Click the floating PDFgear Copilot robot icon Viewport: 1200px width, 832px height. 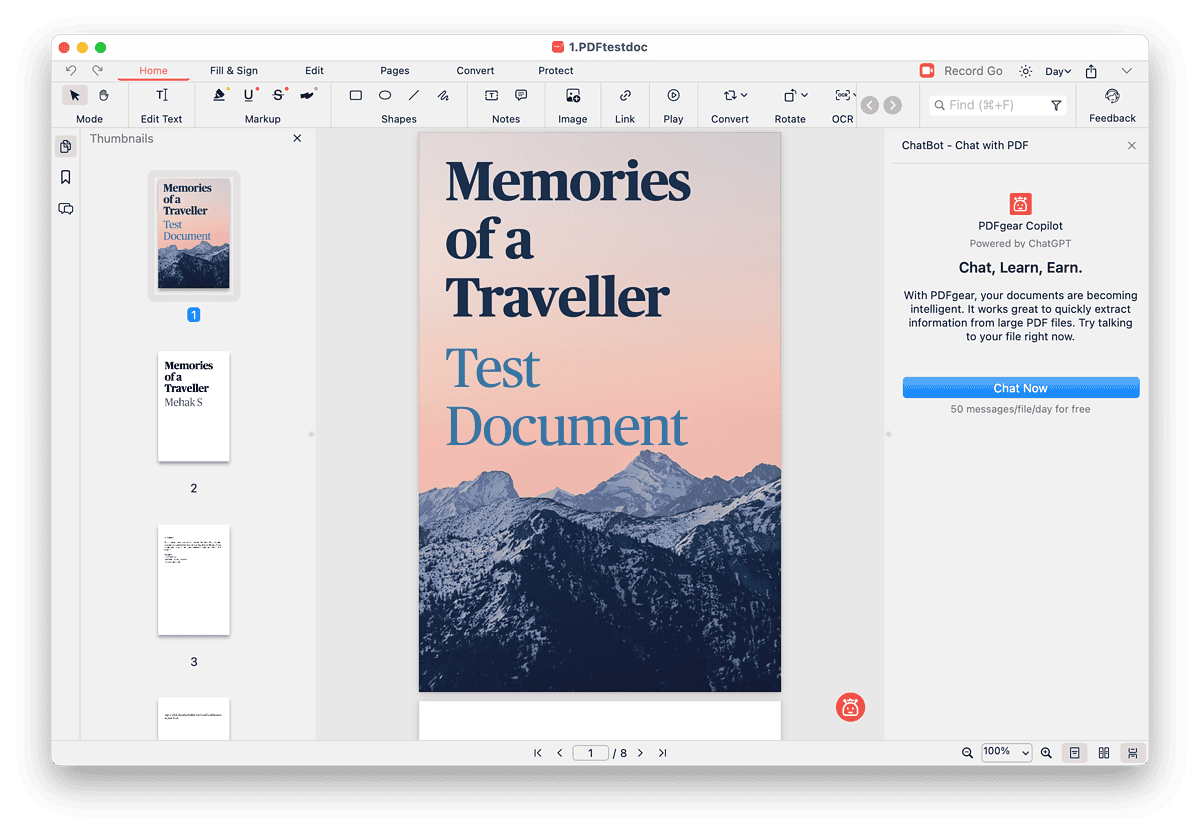tap(850, 707)
